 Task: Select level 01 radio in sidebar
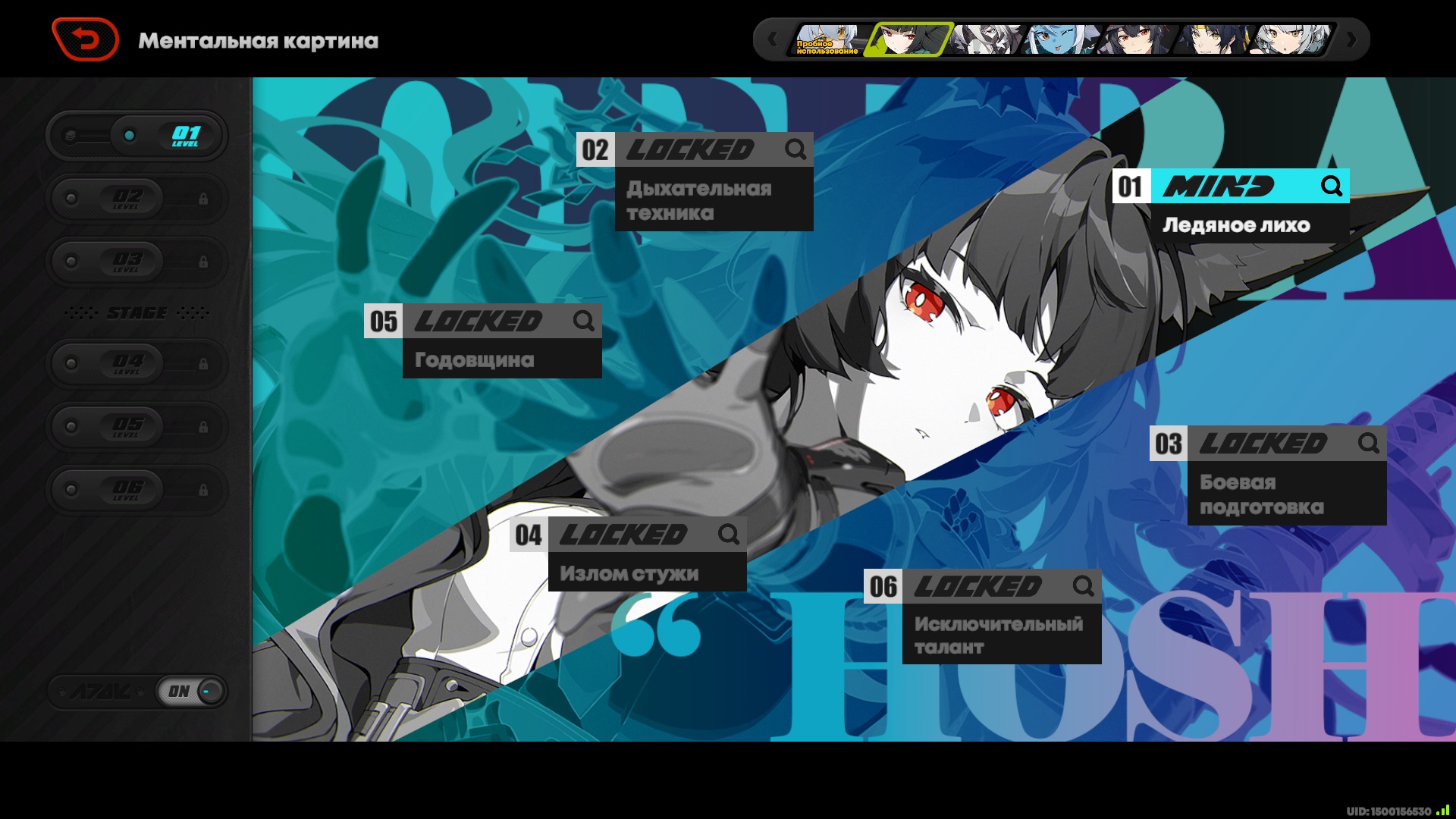tap(130, 136)
